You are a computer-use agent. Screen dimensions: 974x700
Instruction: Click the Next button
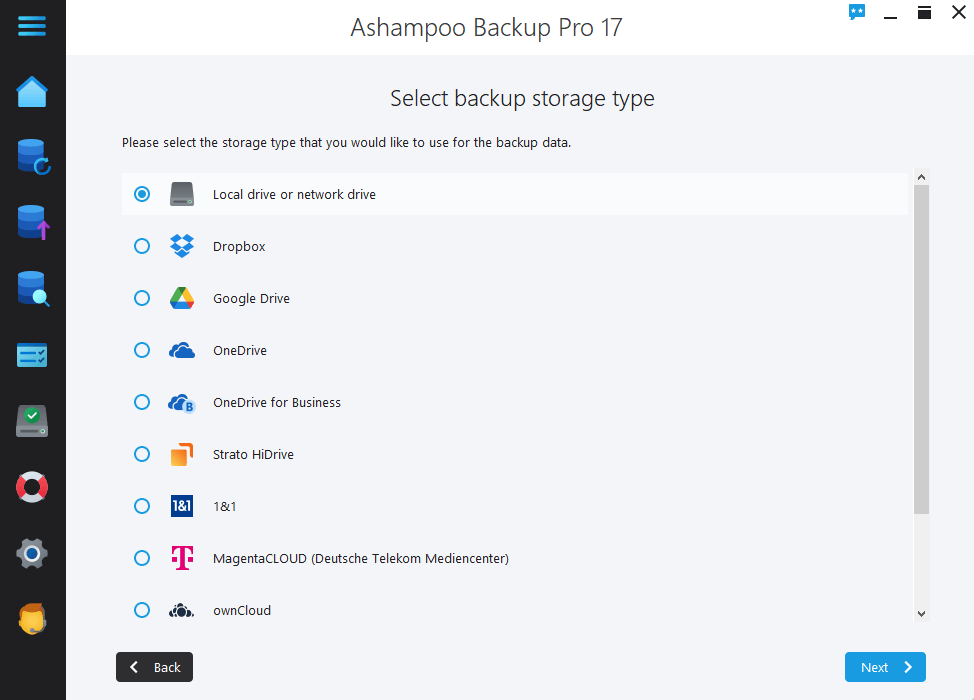tap(884, 667)
